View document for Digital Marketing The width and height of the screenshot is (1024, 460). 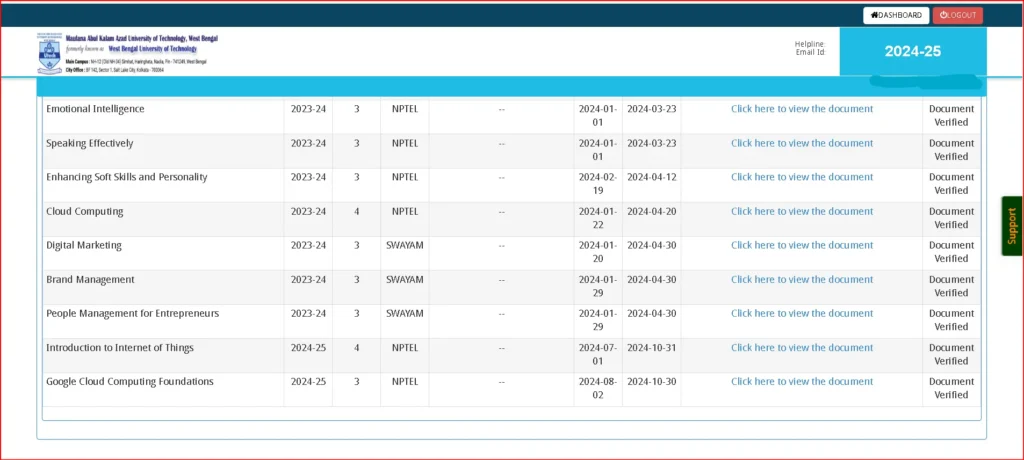pyautogui.click(x=801, y=245)
